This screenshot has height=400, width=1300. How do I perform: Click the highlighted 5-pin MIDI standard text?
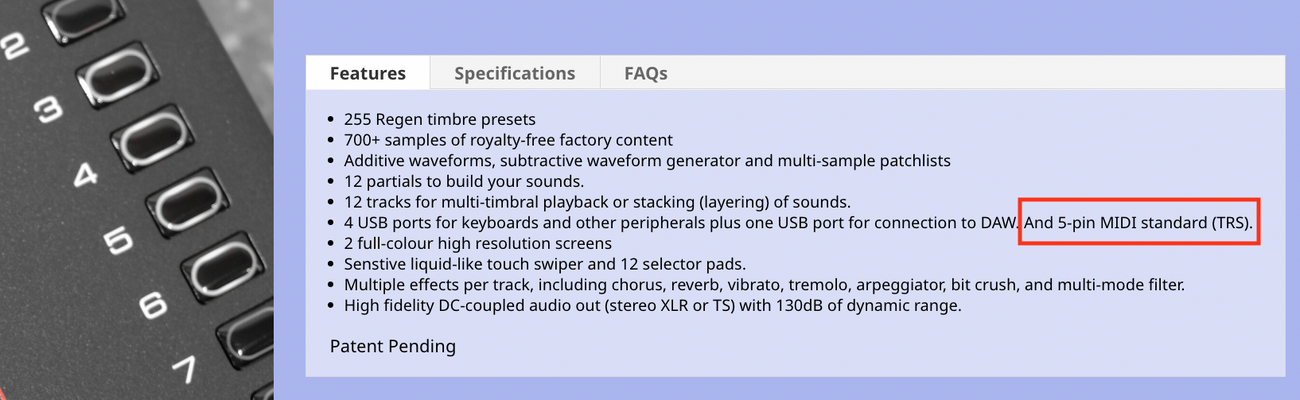(x=1139, y=222)
